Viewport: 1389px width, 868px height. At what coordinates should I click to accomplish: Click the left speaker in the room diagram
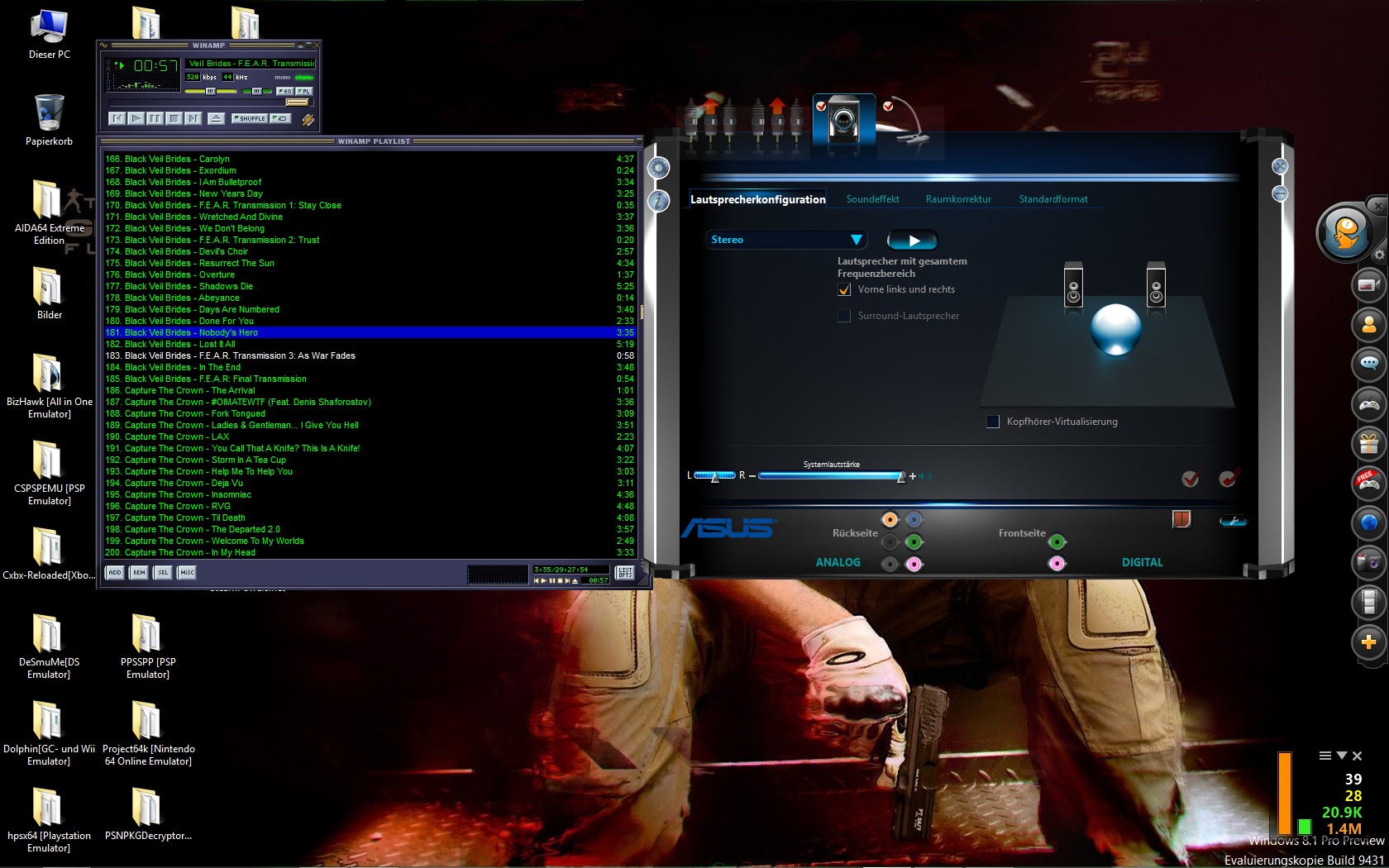pyautogui.click(x=1073, y=285)
